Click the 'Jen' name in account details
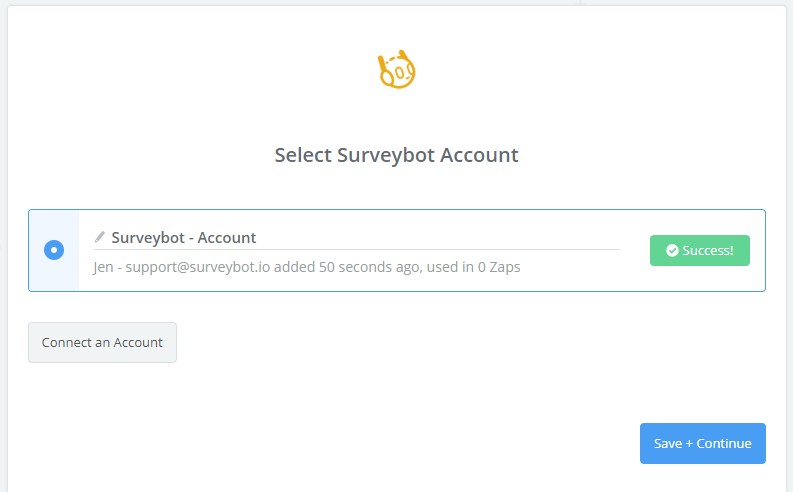This screenshot has width=793, height=492. point(103,266)
